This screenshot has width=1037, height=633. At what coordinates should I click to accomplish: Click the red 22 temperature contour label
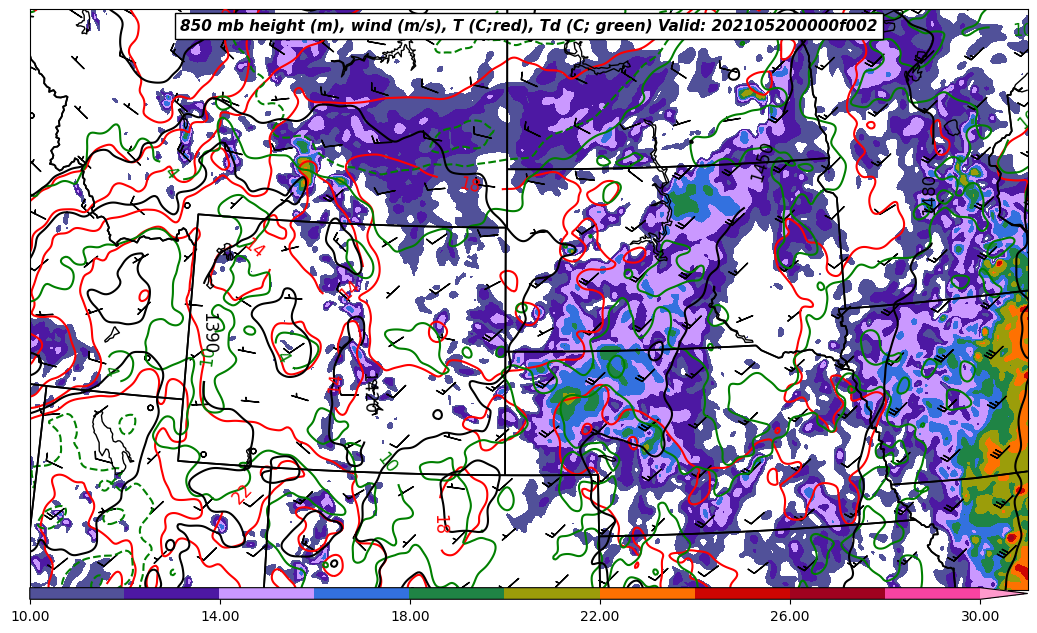click(241, 494)
